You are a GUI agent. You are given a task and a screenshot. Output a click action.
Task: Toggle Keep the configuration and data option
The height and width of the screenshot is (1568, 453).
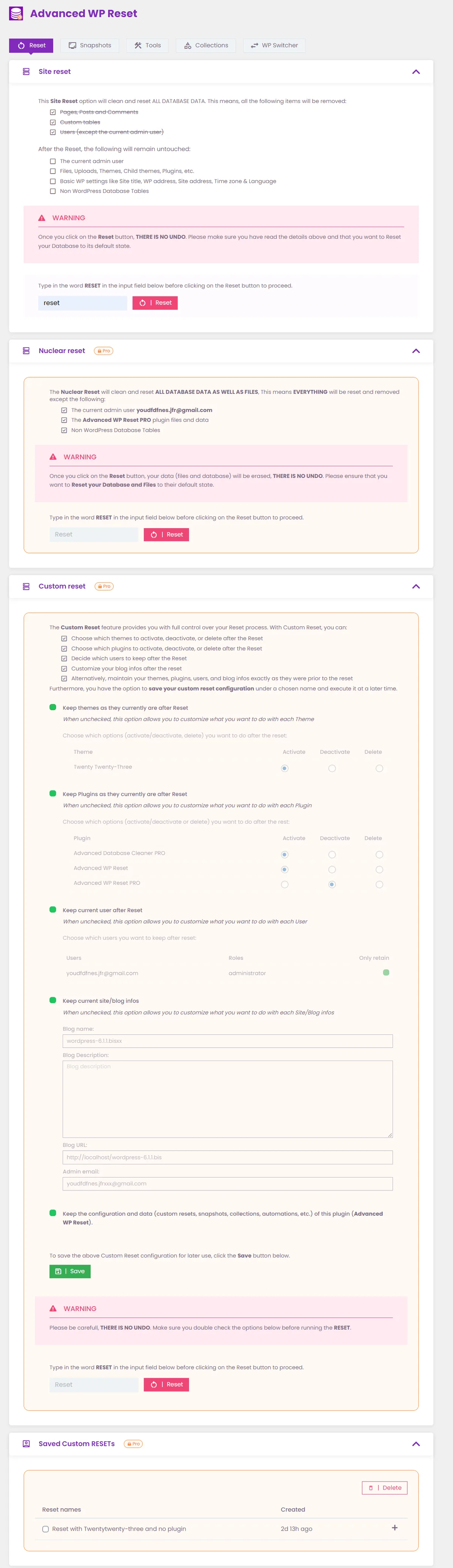pos(53,1213)
